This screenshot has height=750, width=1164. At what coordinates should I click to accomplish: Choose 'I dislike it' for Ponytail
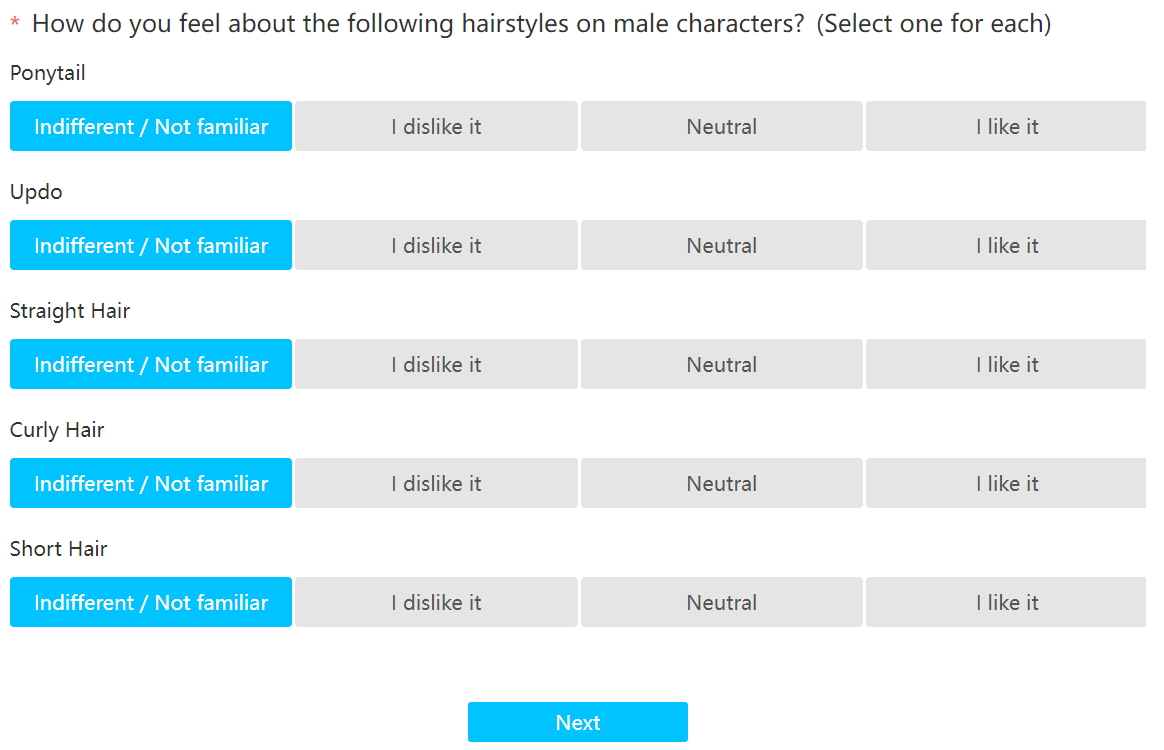(x=436, y=126)
